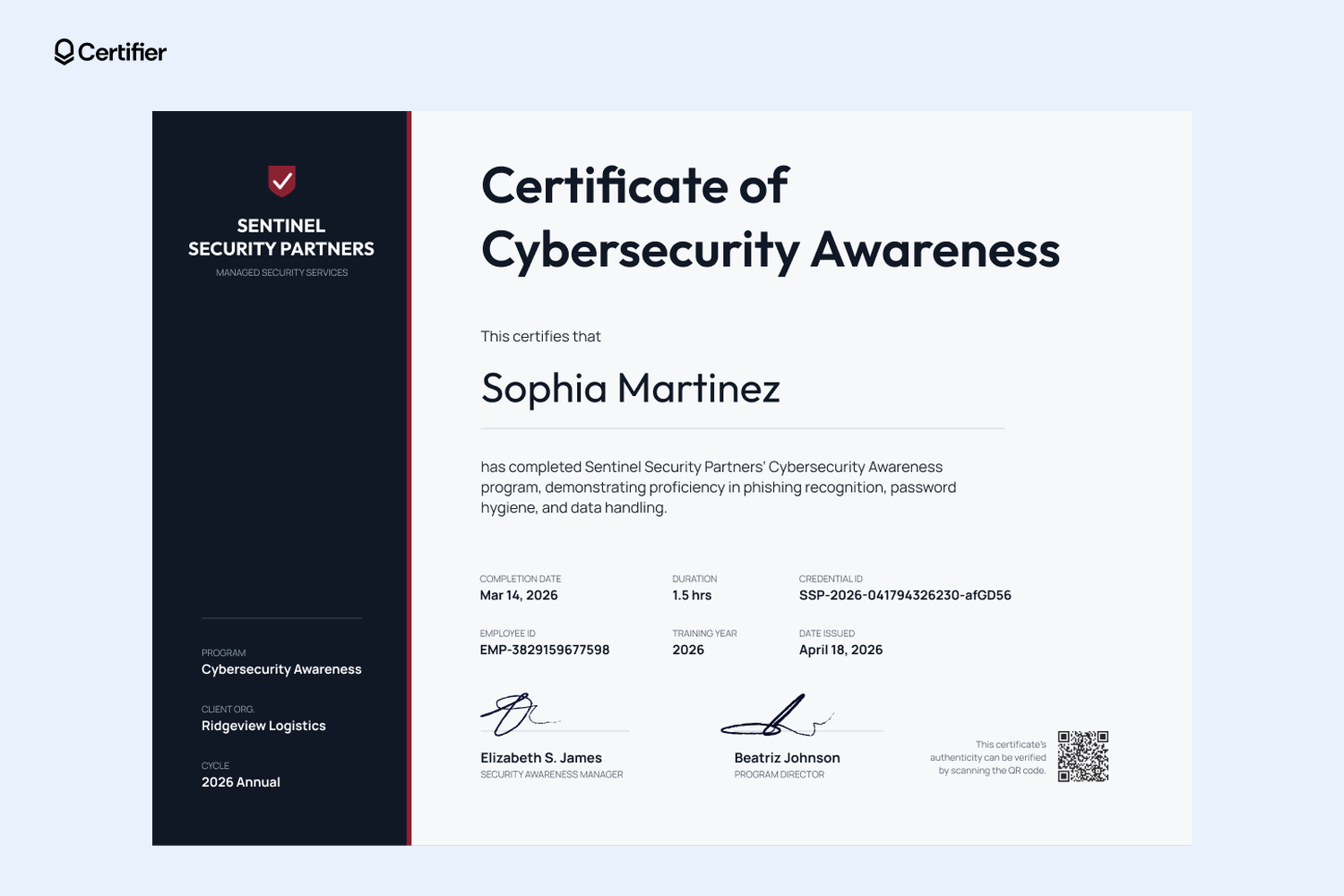
Task: Click credential ID SSP-2026-041794326230-afGD56
Action: pos(905,595)
